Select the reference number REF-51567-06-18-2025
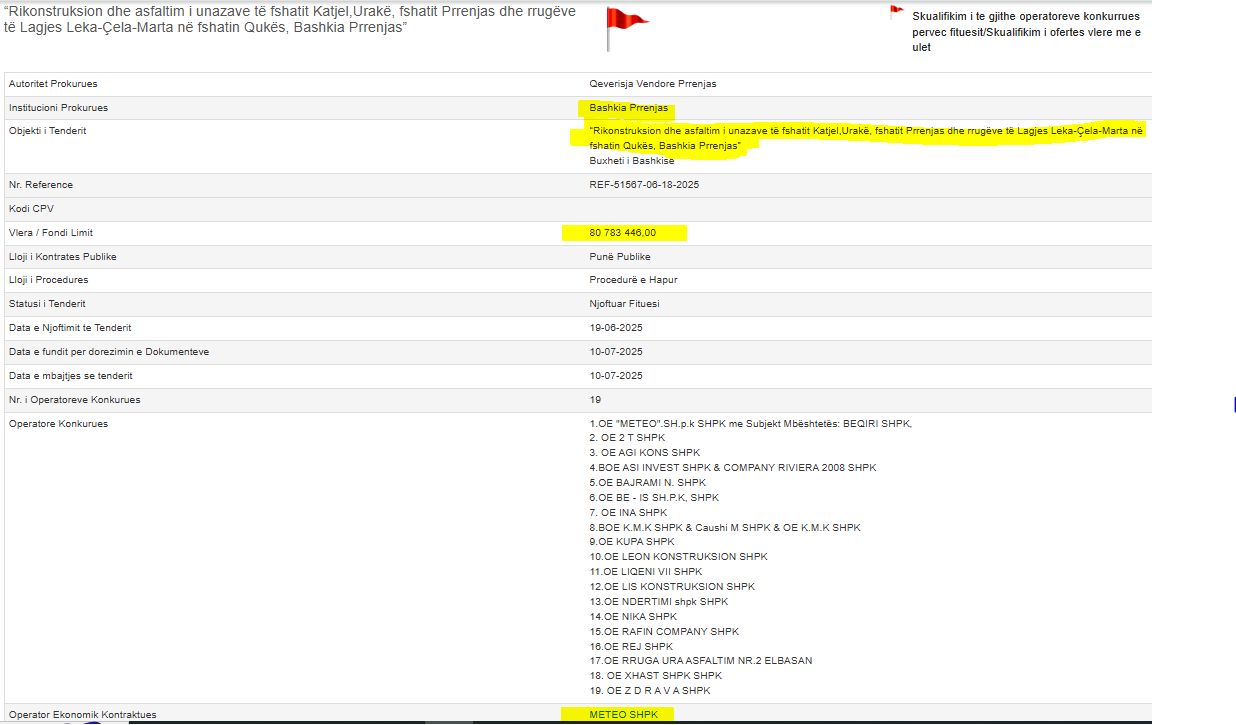Image resolution: width=1236 pixels, height=725 pixels. click(x=644, y=185)
